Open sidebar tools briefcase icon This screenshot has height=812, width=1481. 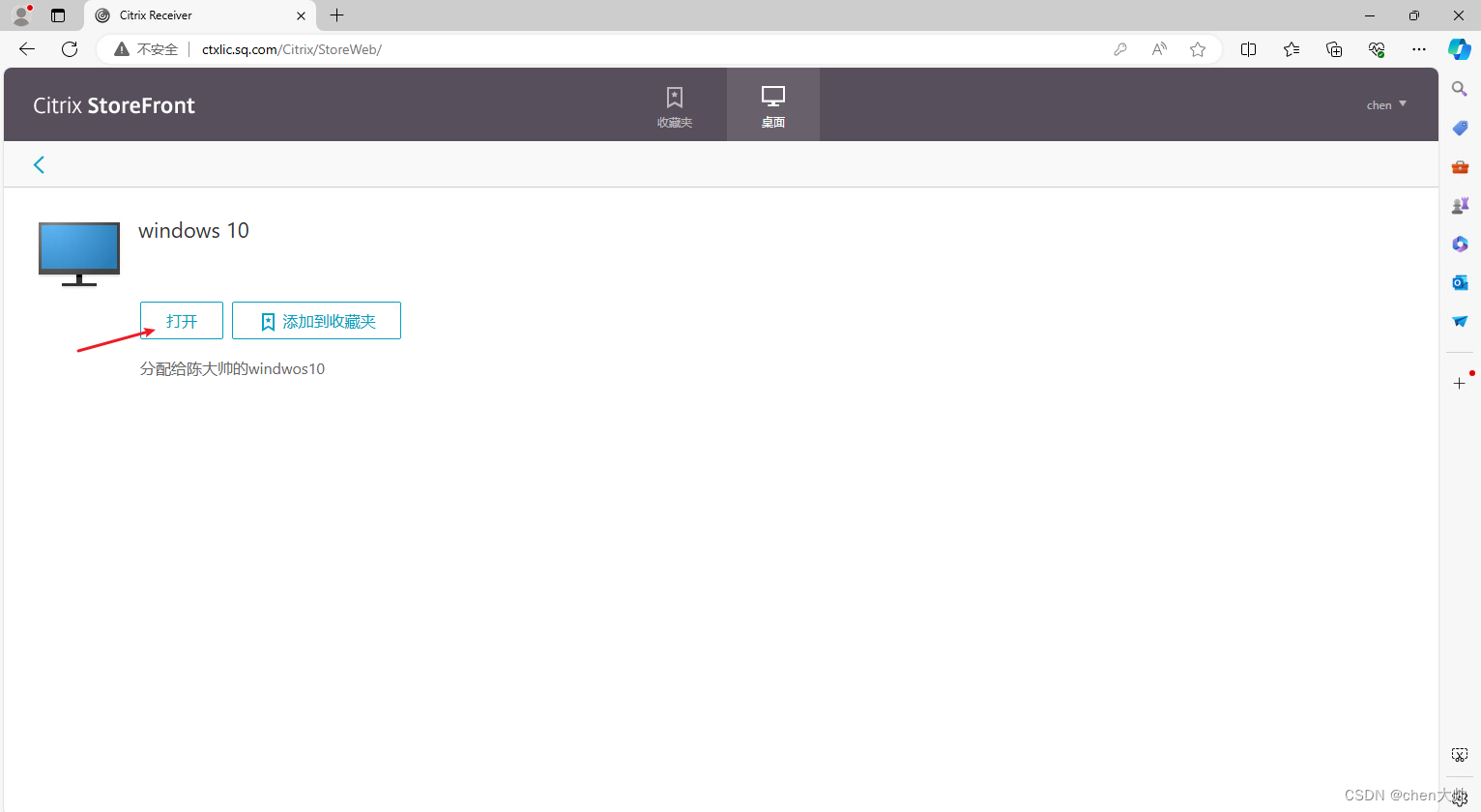[1460, 166]
